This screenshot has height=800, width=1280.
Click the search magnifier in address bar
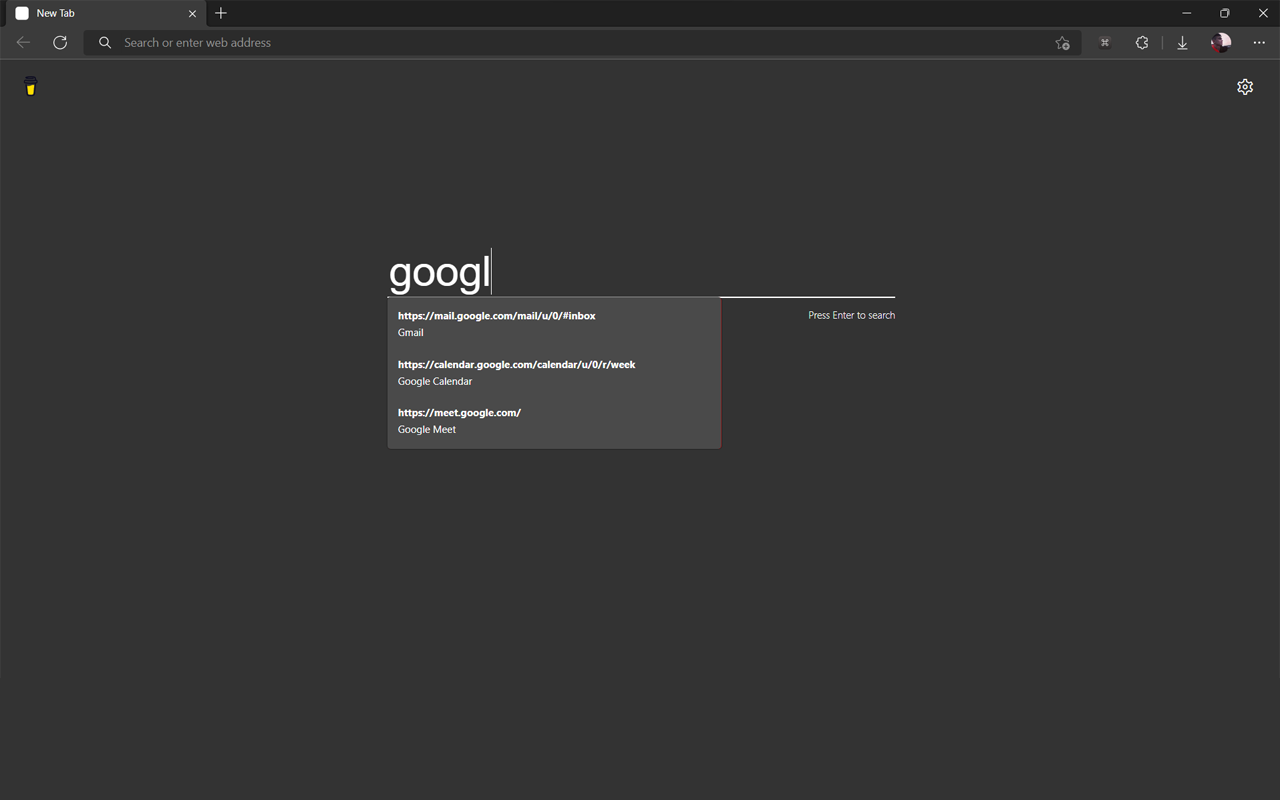pyautogui.click(x=105, y=42)
